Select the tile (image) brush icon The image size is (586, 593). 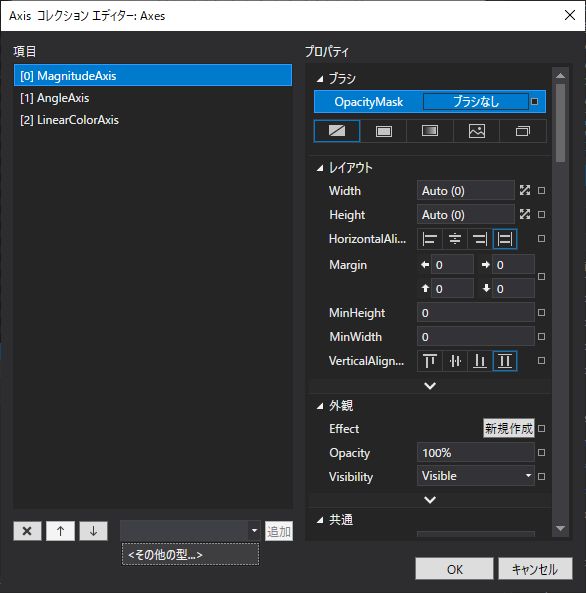tap(477, 131)
